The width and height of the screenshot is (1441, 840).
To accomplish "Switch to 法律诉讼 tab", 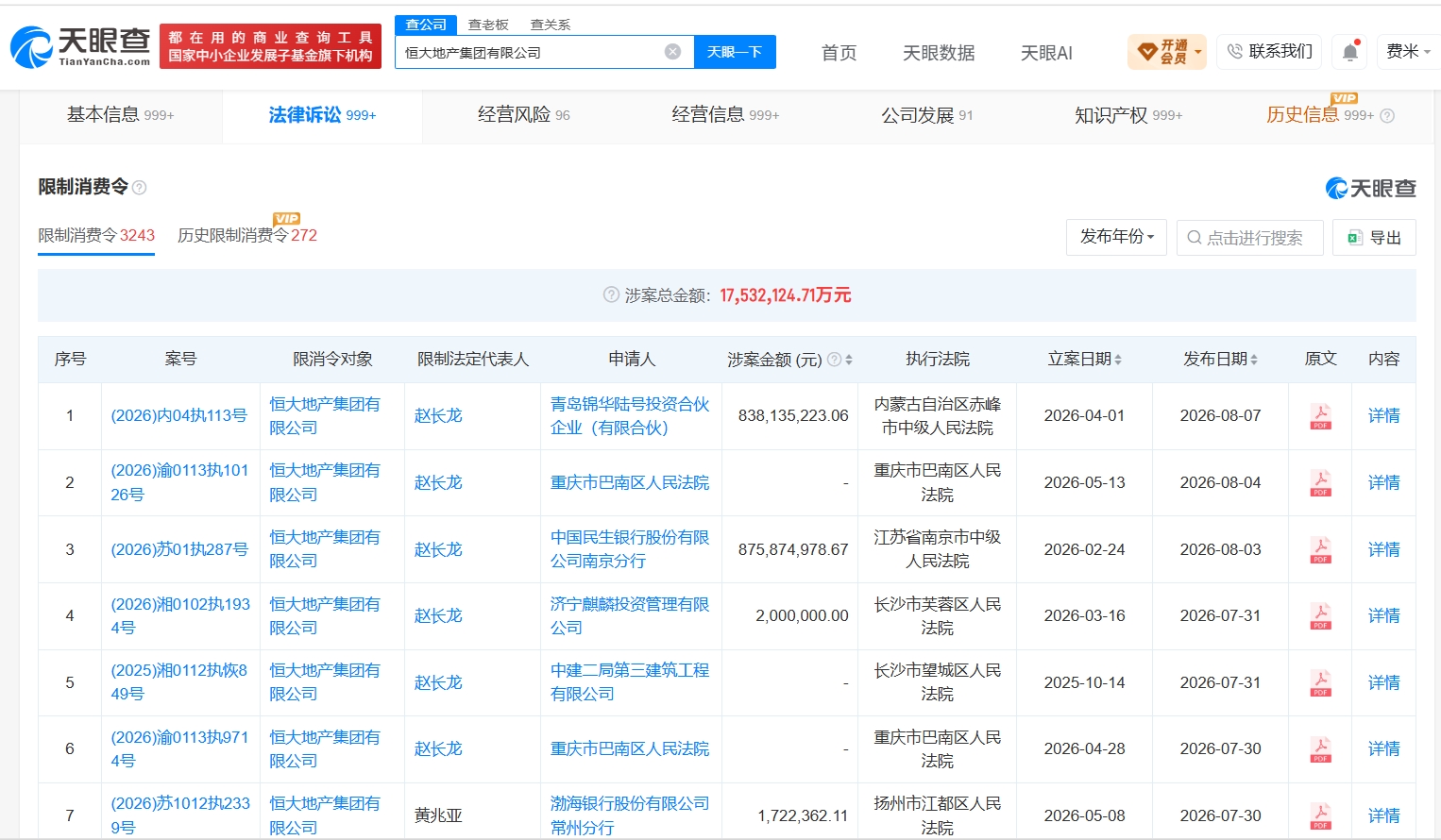I will point(322,115).
